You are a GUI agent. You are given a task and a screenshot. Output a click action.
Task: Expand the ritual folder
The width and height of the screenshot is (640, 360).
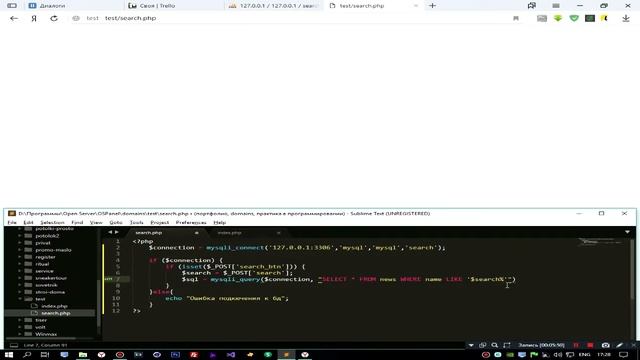[x=20, y=264]
